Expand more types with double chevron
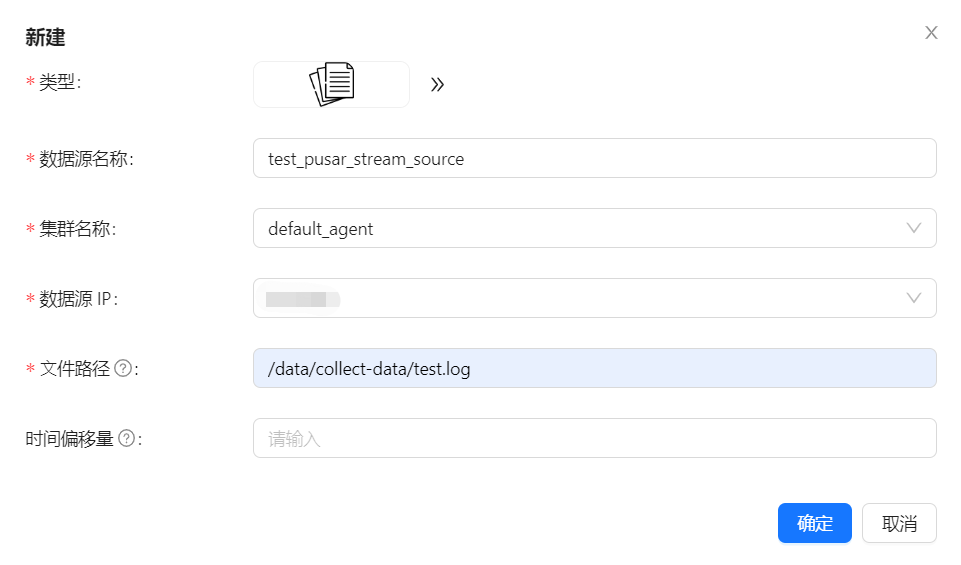 click(x=437, y=85)
